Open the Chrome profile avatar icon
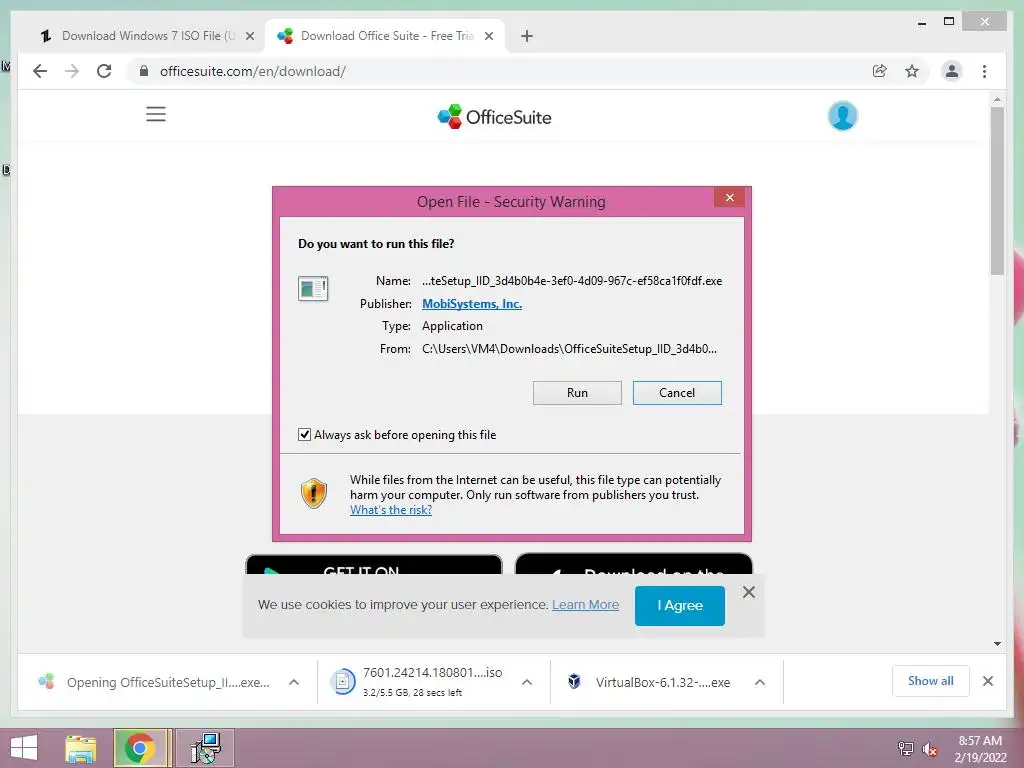Viewport: 1024px width, 768px height. 952,71
